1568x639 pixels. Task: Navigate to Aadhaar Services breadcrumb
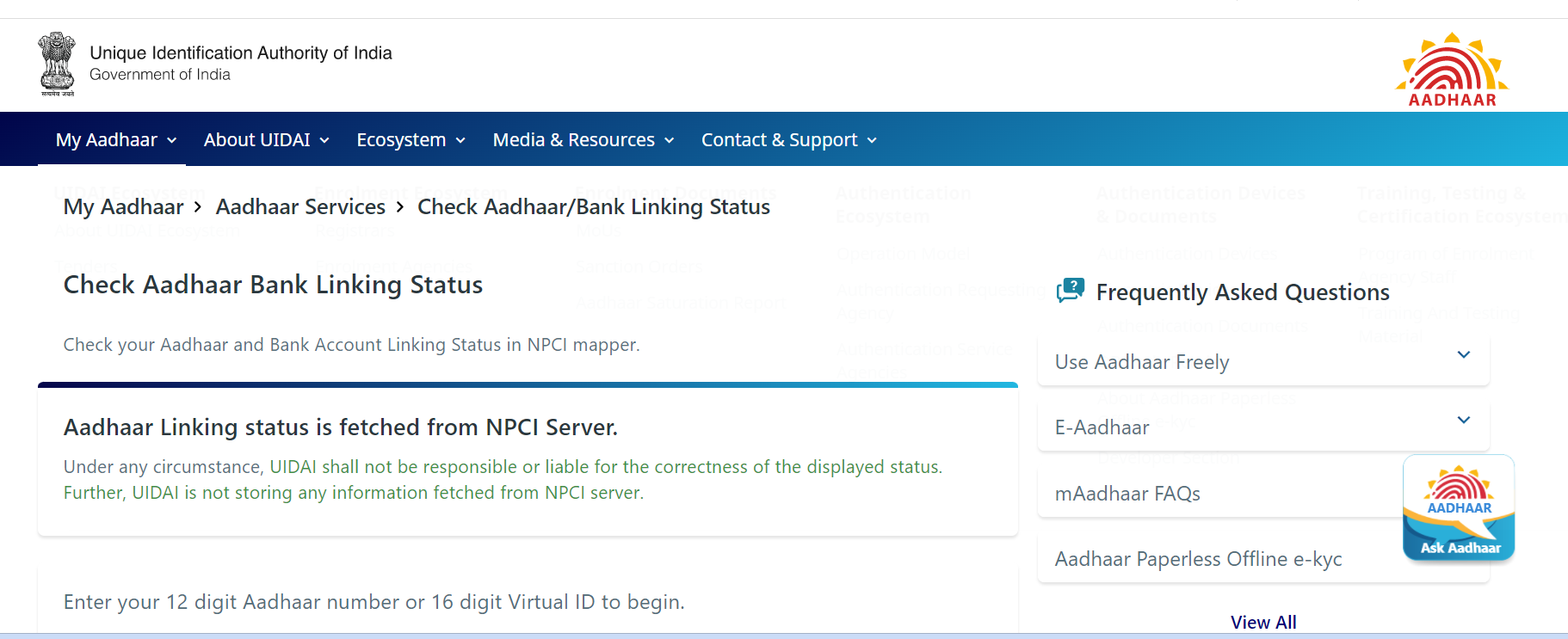[x=300, y=207]
